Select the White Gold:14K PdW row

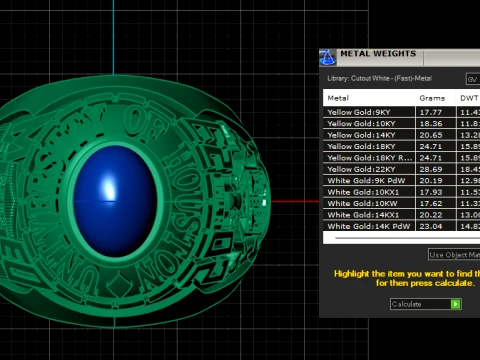[401, 226]
